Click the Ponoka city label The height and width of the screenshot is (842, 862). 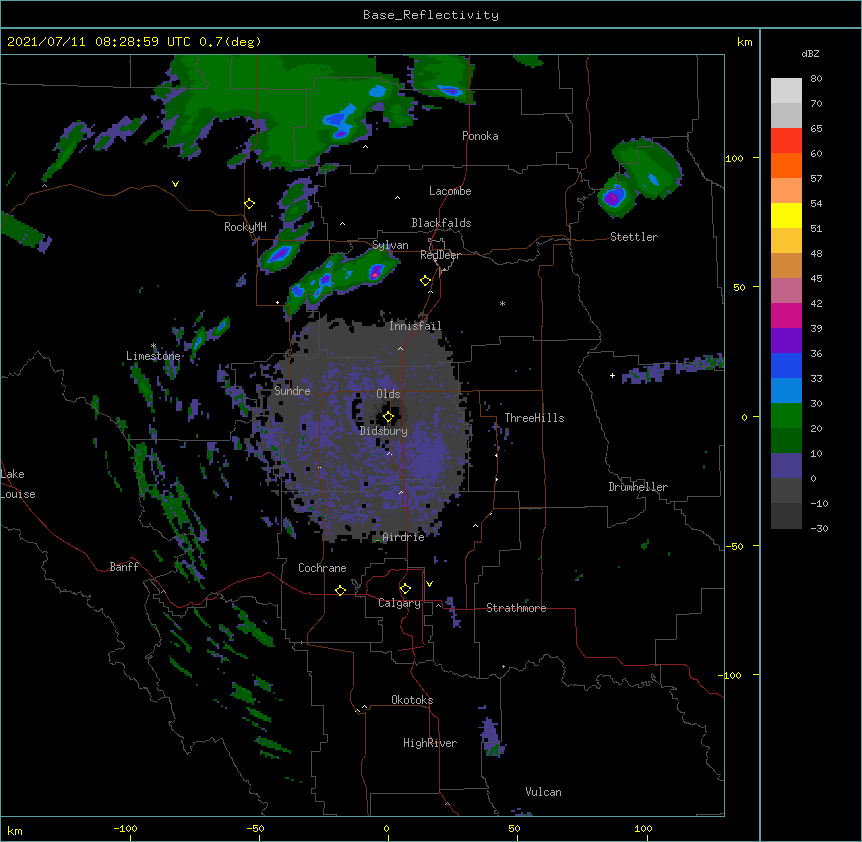[x=480, y=136]
